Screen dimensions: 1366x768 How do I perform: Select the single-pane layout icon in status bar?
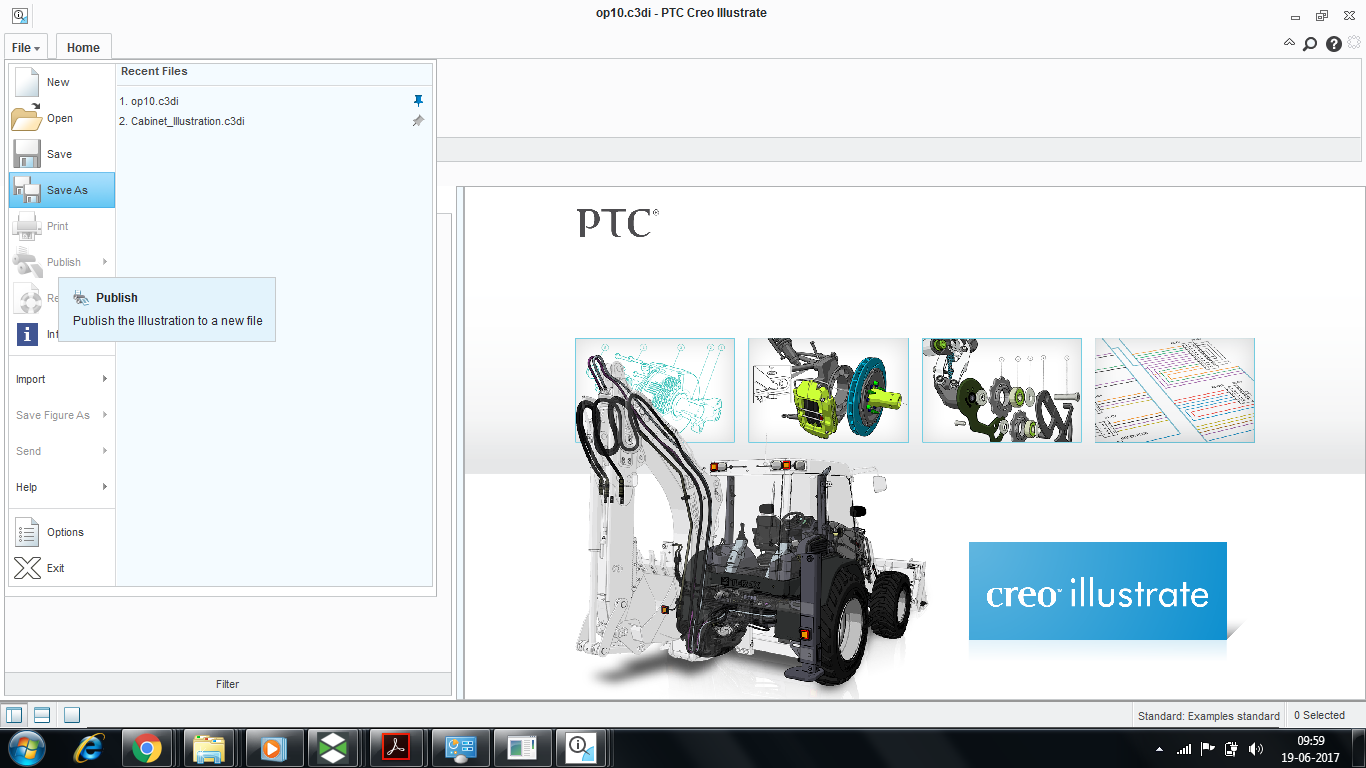point(71,715)
